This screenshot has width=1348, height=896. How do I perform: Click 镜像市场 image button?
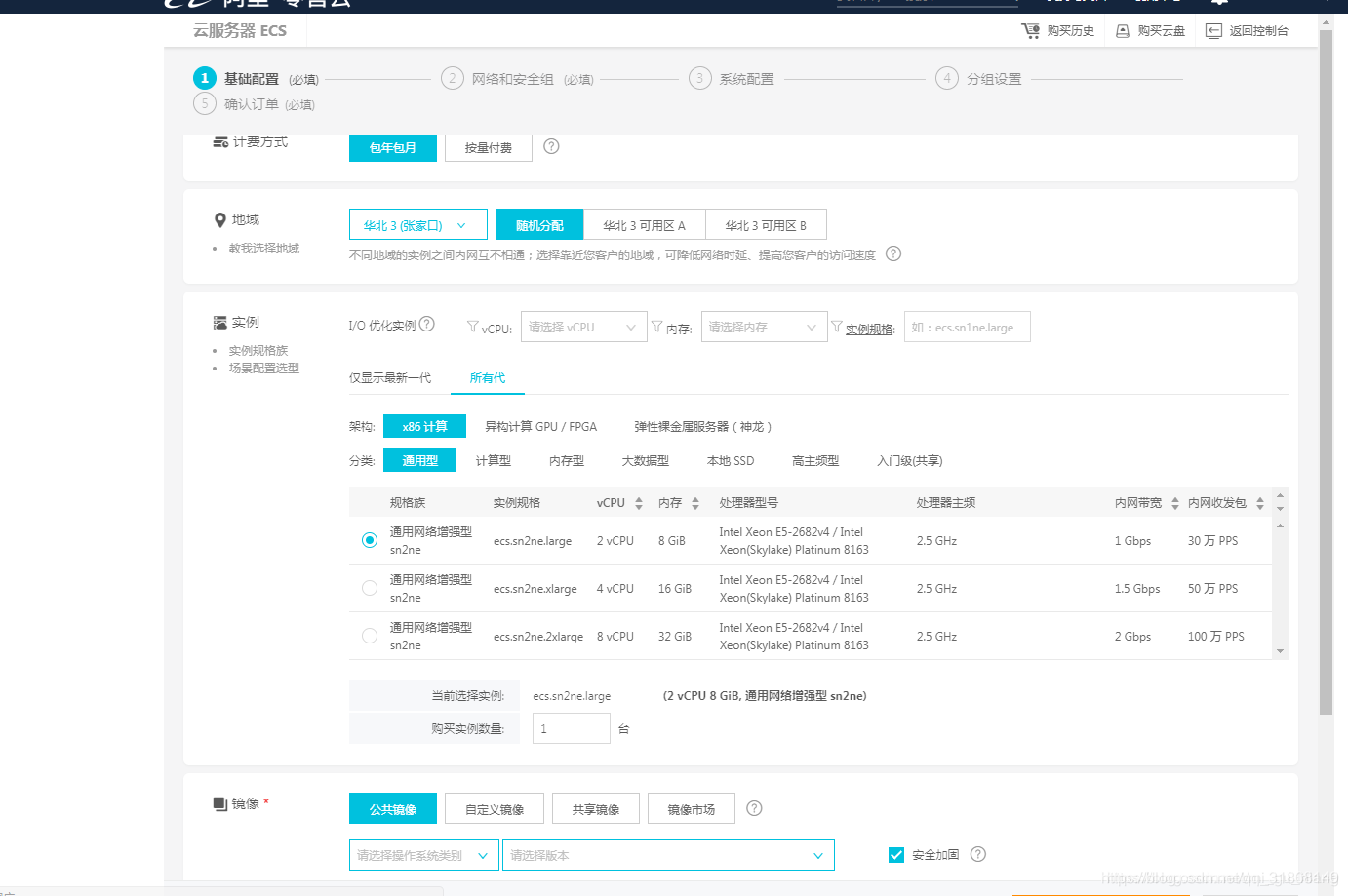pos(692,808)
